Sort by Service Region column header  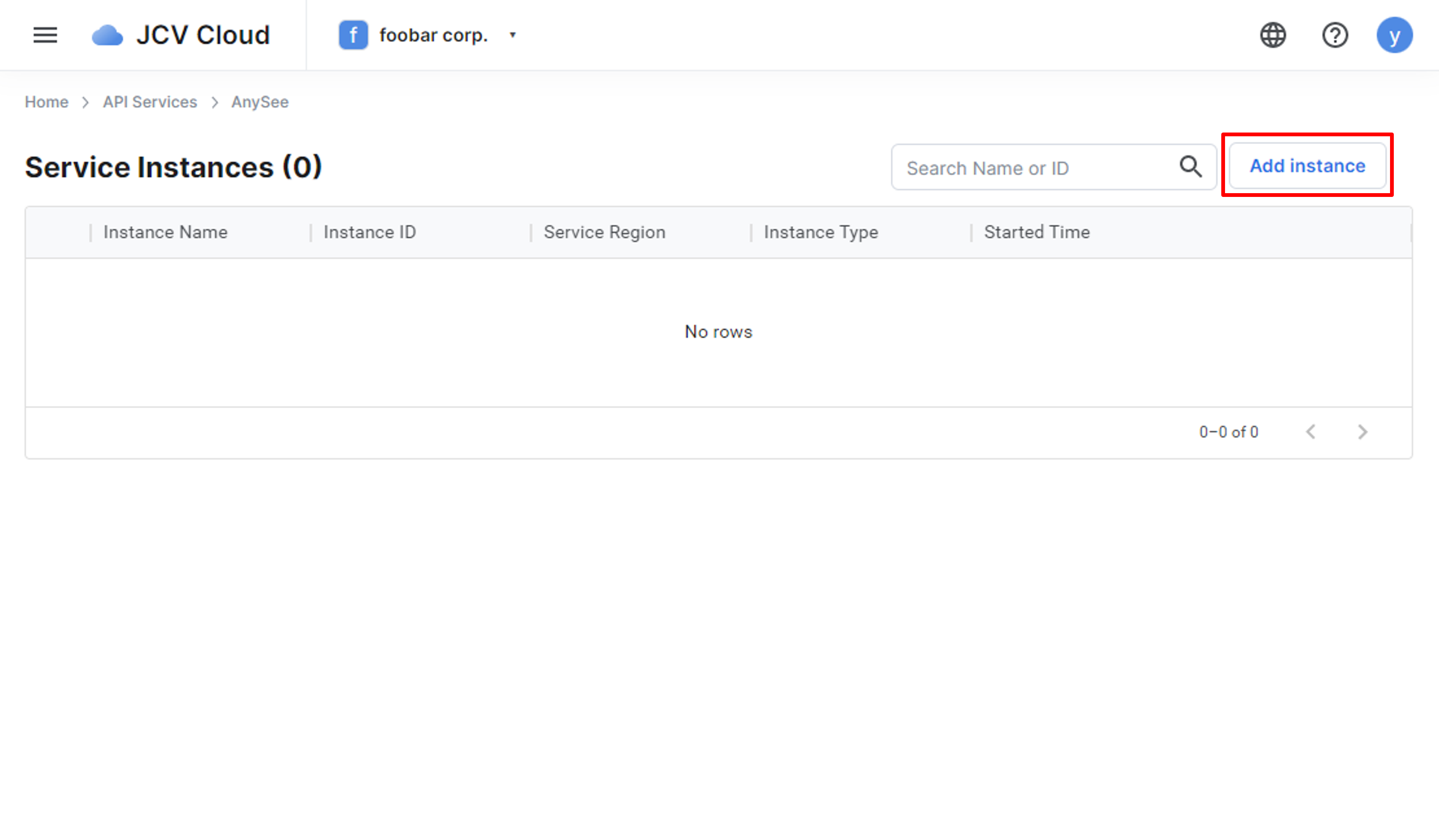604,232
